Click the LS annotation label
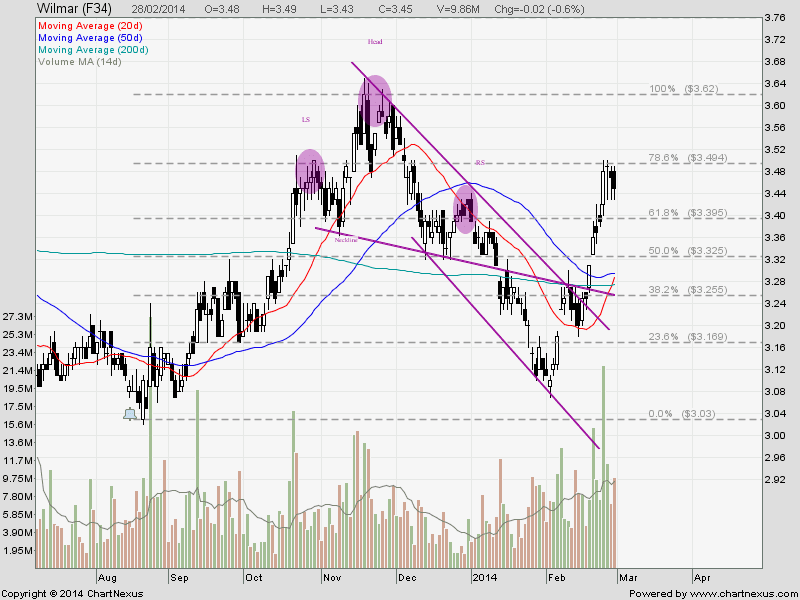 [306, 120]
